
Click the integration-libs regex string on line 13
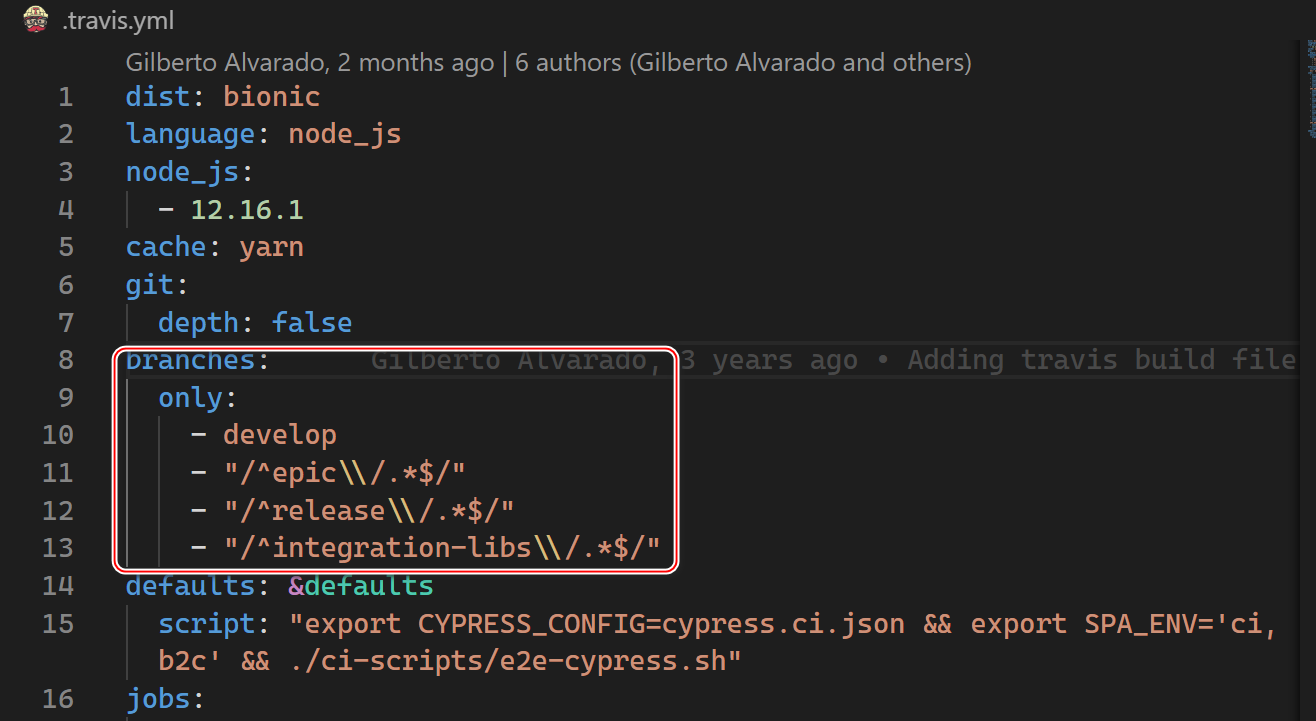click(442, 548)
